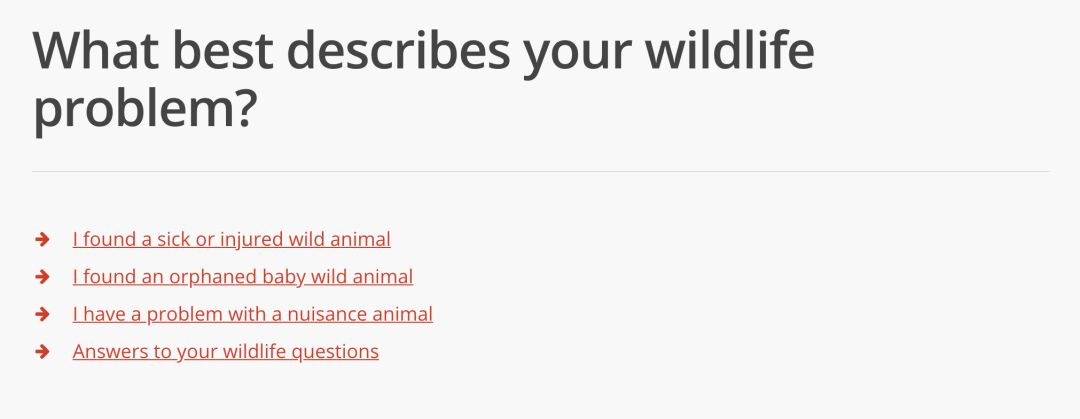1080x419 pixels.
Task: Click arrow icon beside sick or injured link
Action: tap(42, 239)
